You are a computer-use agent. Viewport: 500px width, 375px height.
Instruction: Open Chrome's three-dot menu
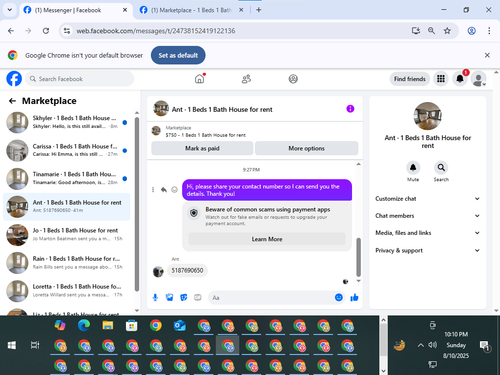[x=489, y=31]
